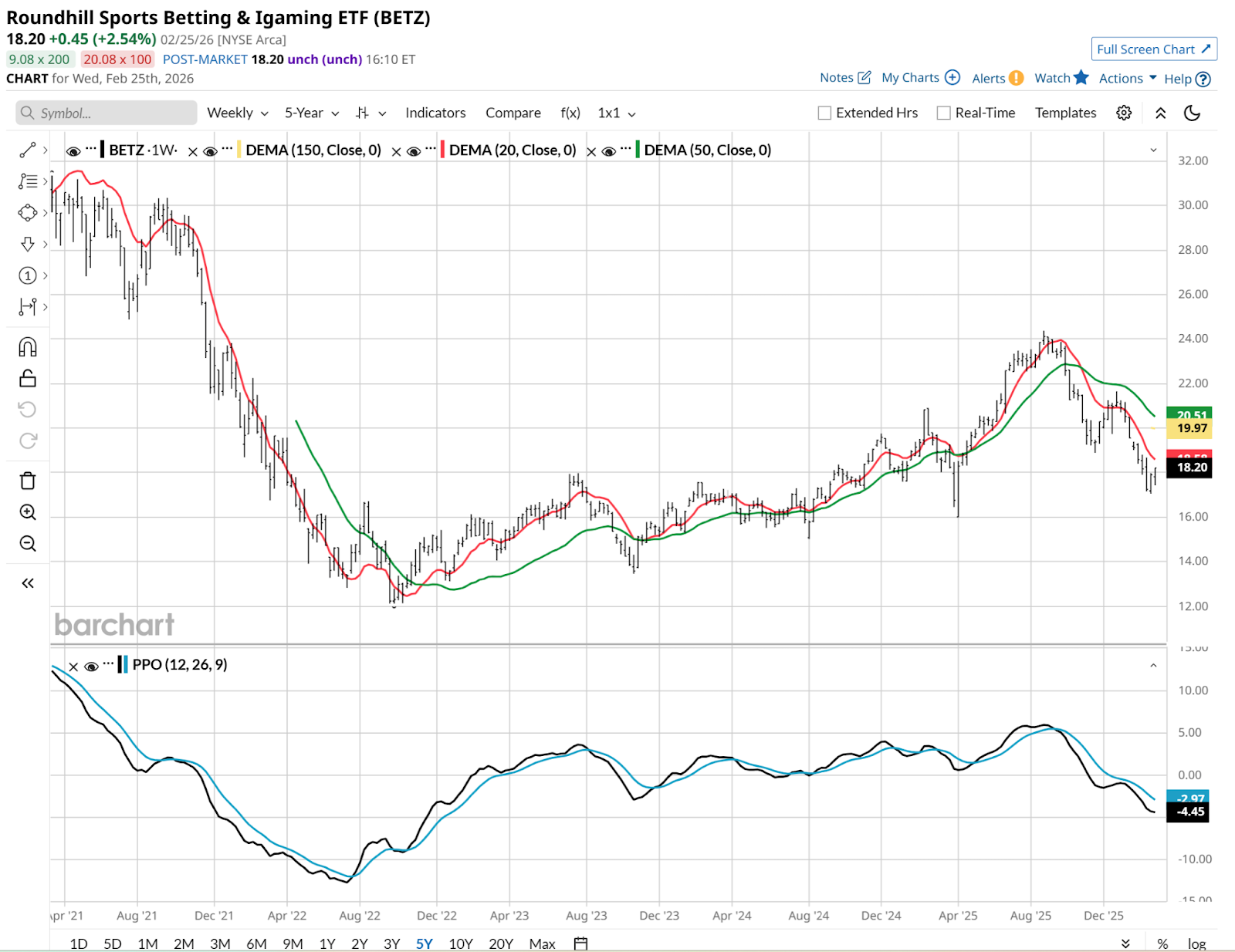Select the trend line drawing tool
1235x952 pixels.
pyautogui.click(x=28, y=150)
